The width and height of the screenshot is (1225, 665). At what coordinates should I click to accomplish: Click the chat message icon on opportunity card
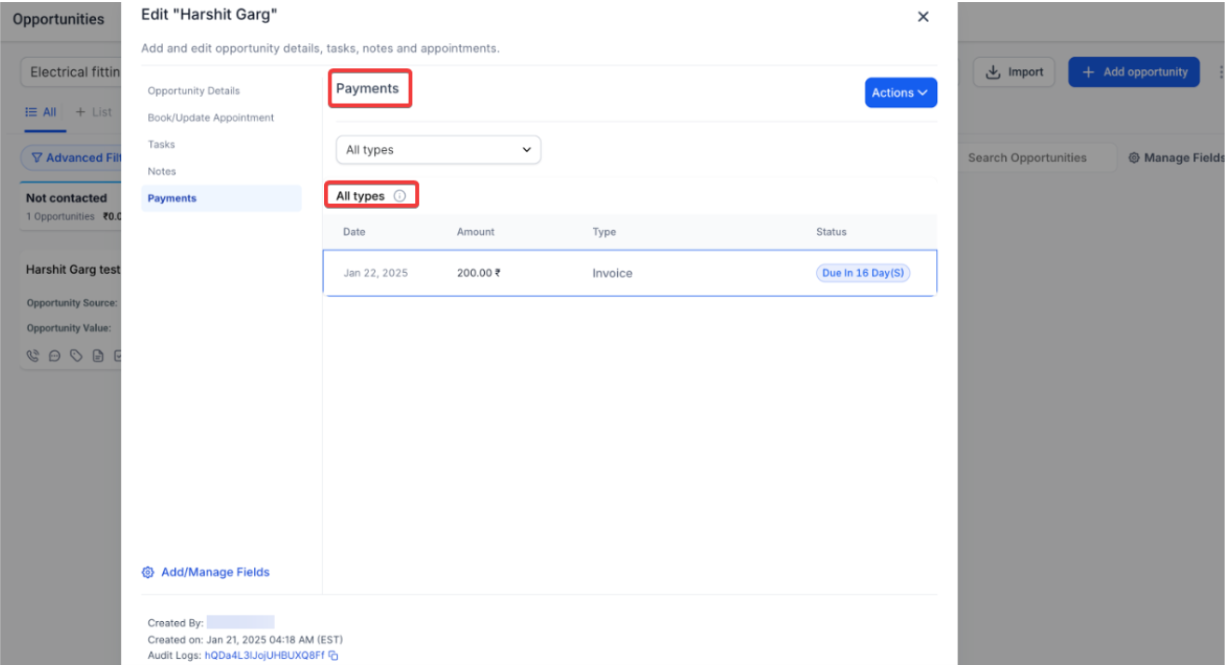(x=54, y=356)
